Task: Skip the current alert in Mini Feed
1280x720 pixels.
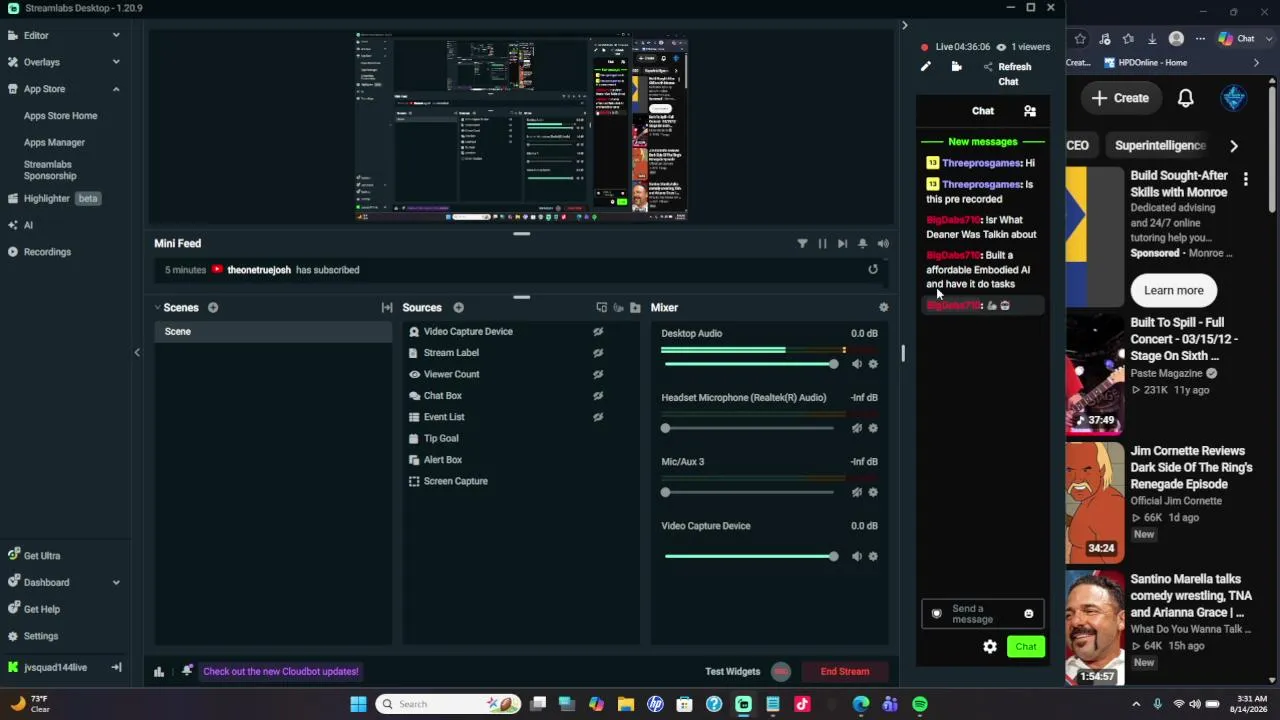Action: click(x=842, y=243)
